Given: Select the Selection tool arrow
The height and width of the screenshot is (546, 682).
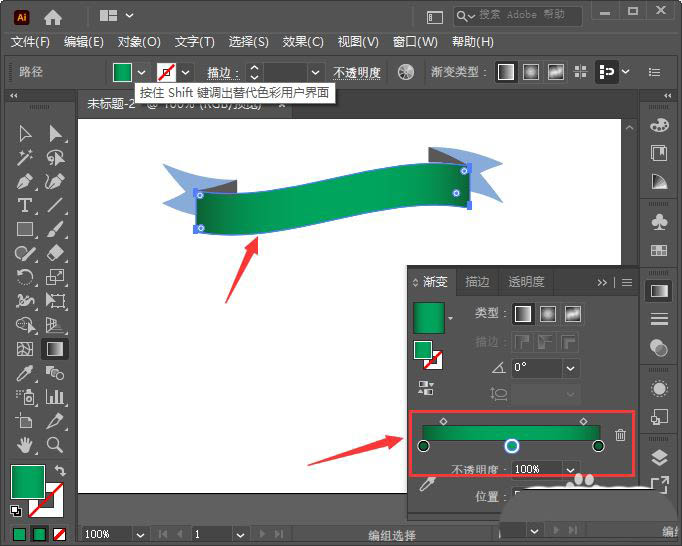Looking at the screenshot, I should pos(25,134).
